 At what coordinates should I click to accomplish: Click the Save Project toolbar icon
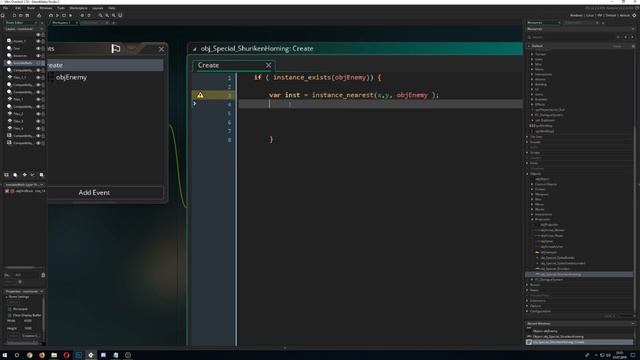(27, 16)
